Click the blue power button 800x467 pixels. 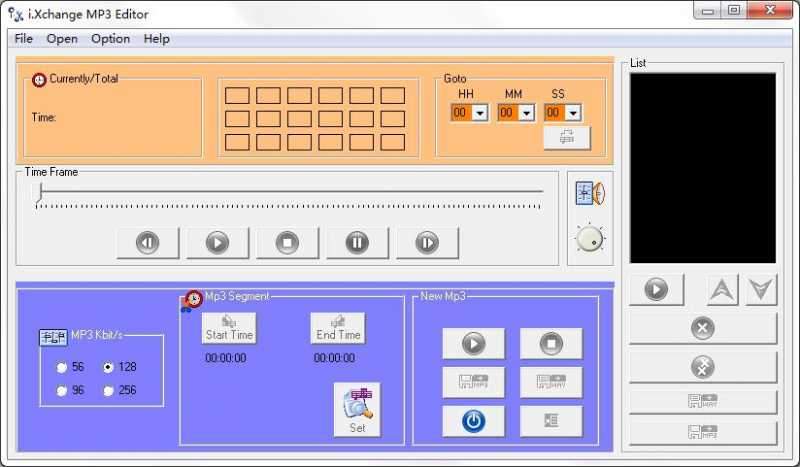tap(473, 421)
